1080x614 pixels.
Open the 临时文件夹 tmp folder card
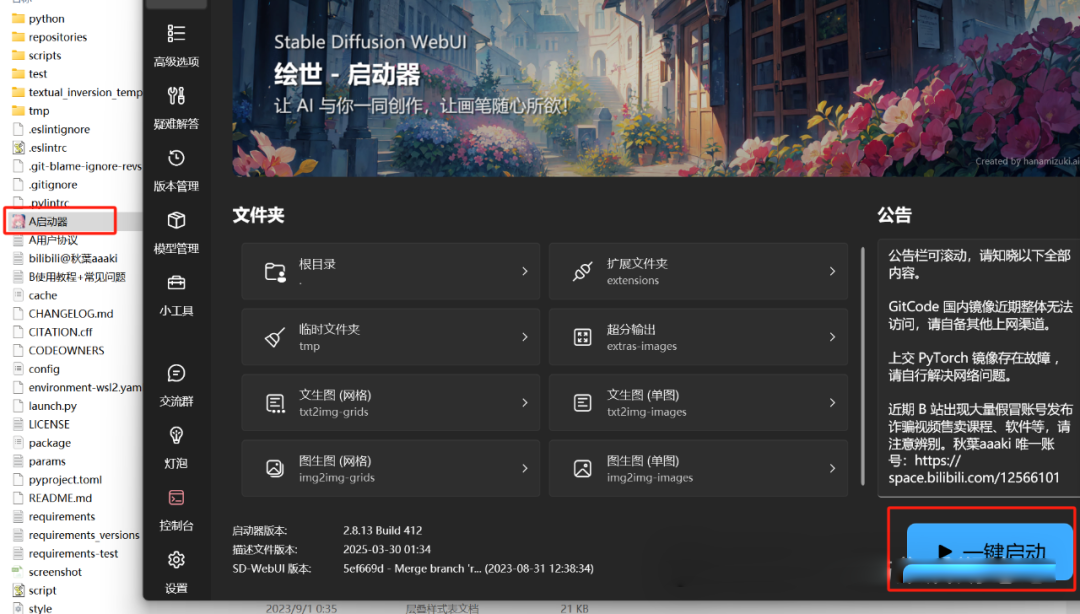[391, 337]
